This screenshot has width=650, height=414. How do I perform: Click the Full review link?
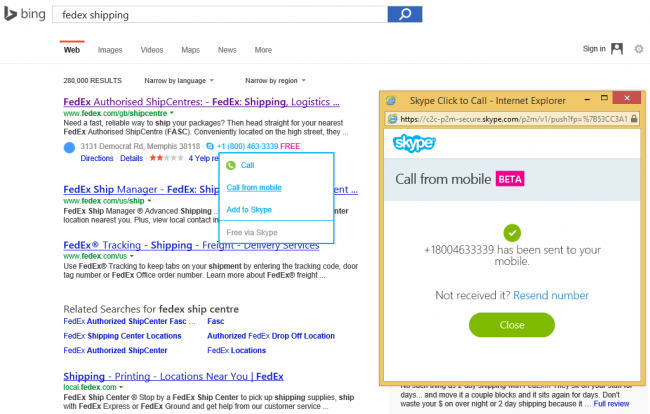(x=611, y=404)
